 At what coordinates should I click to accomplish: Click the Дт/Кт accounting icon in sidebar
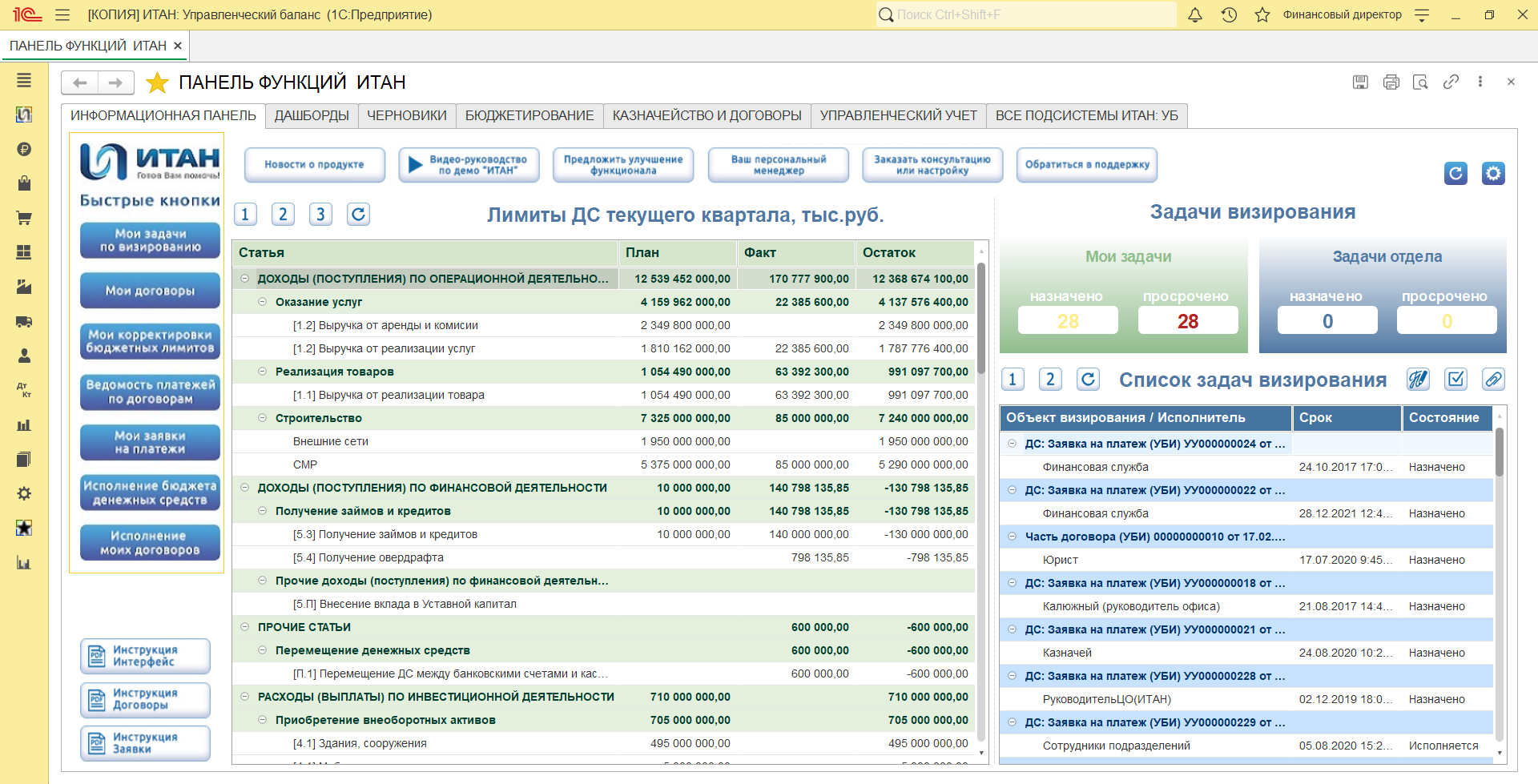pos(24,391)
